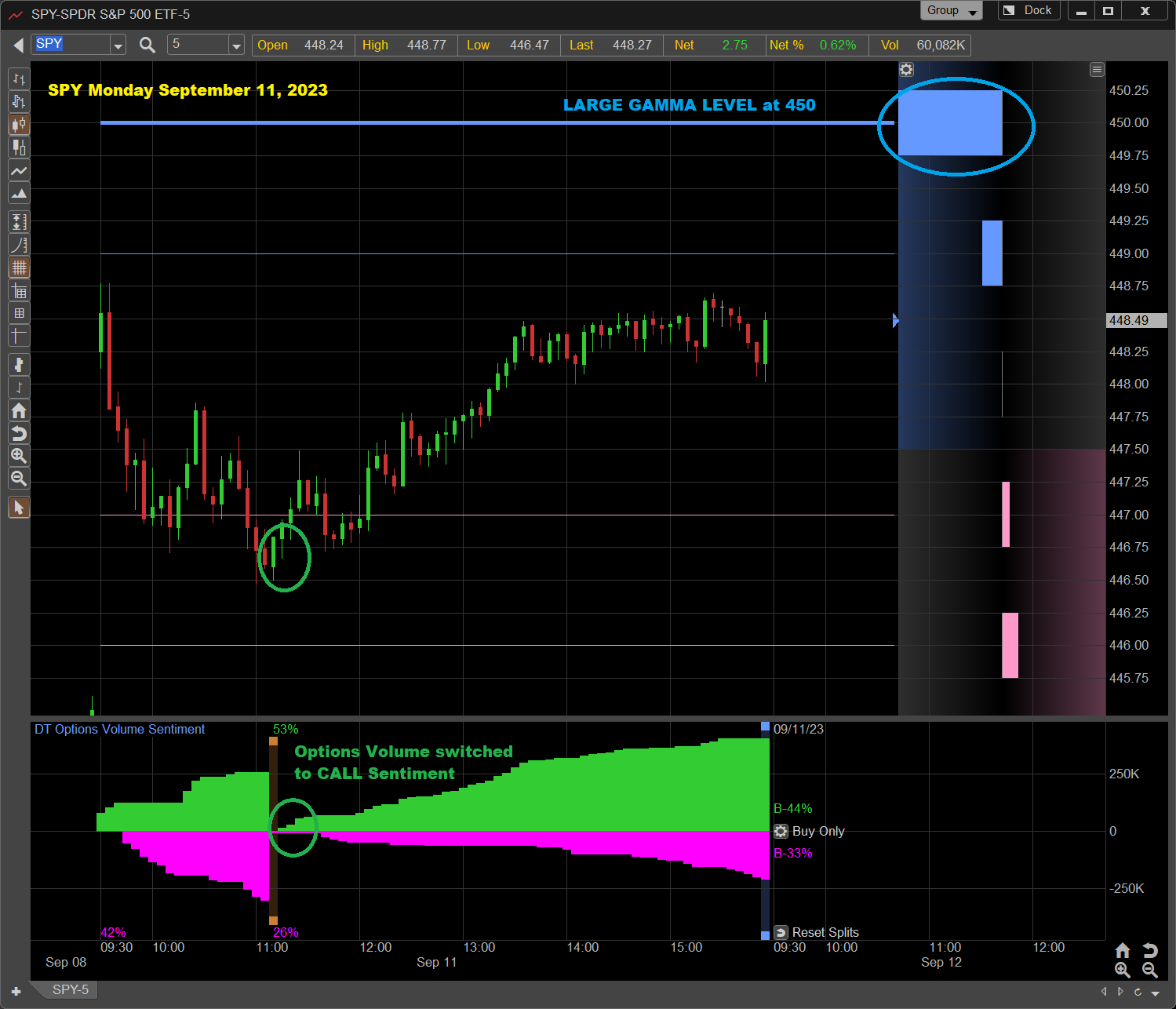
Task: Open the Group dropdown
Action: (951, 10)
